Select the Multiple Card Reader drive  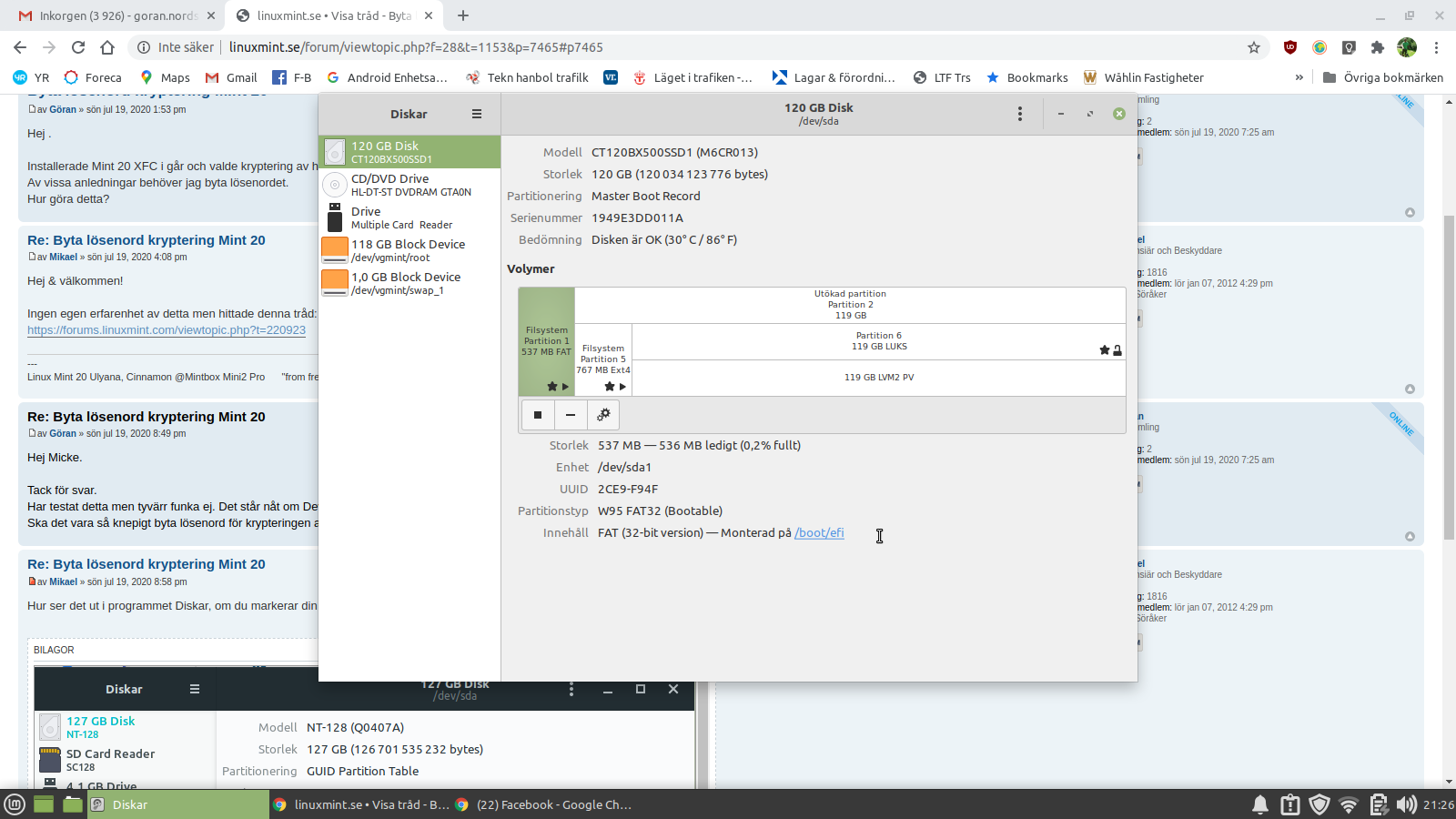tap(409, 217)
